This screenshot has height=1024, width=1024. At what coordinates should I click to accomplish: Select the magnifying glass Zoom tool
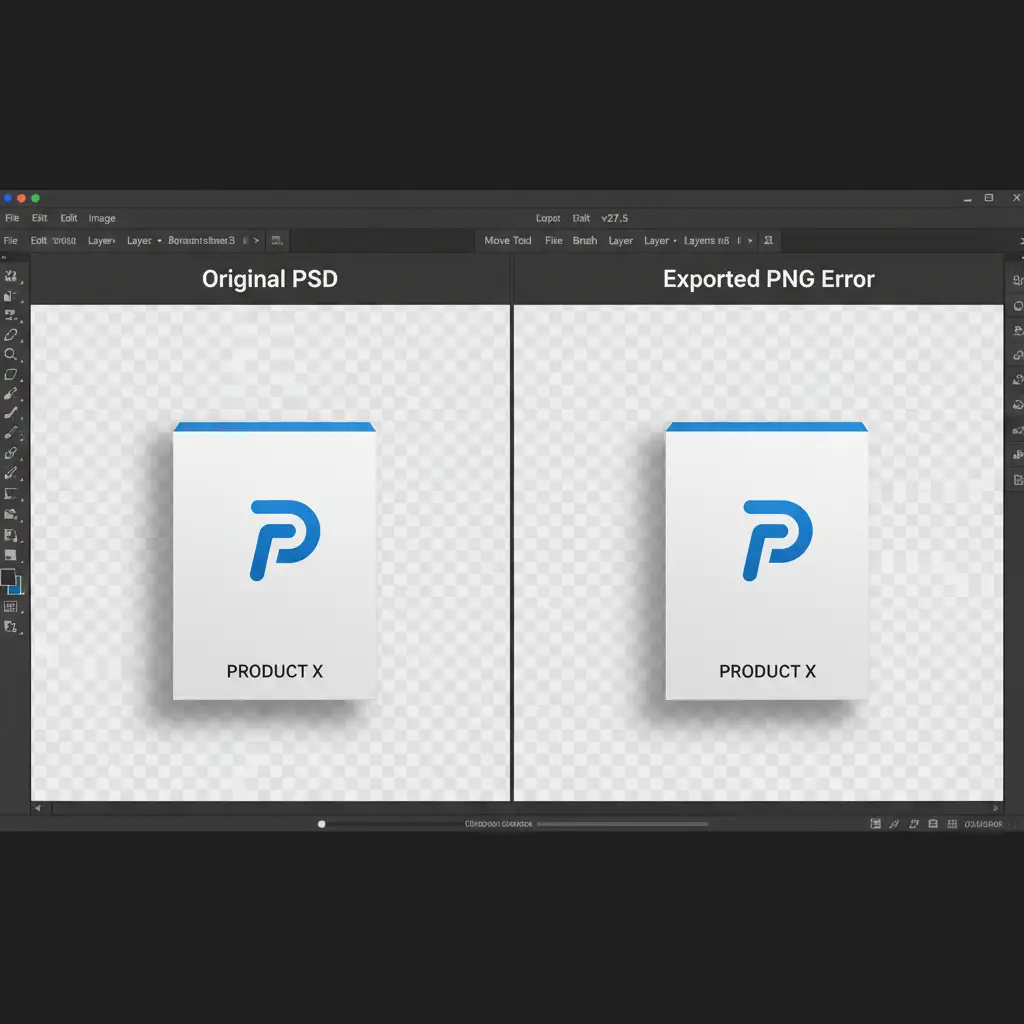[11, 354]
